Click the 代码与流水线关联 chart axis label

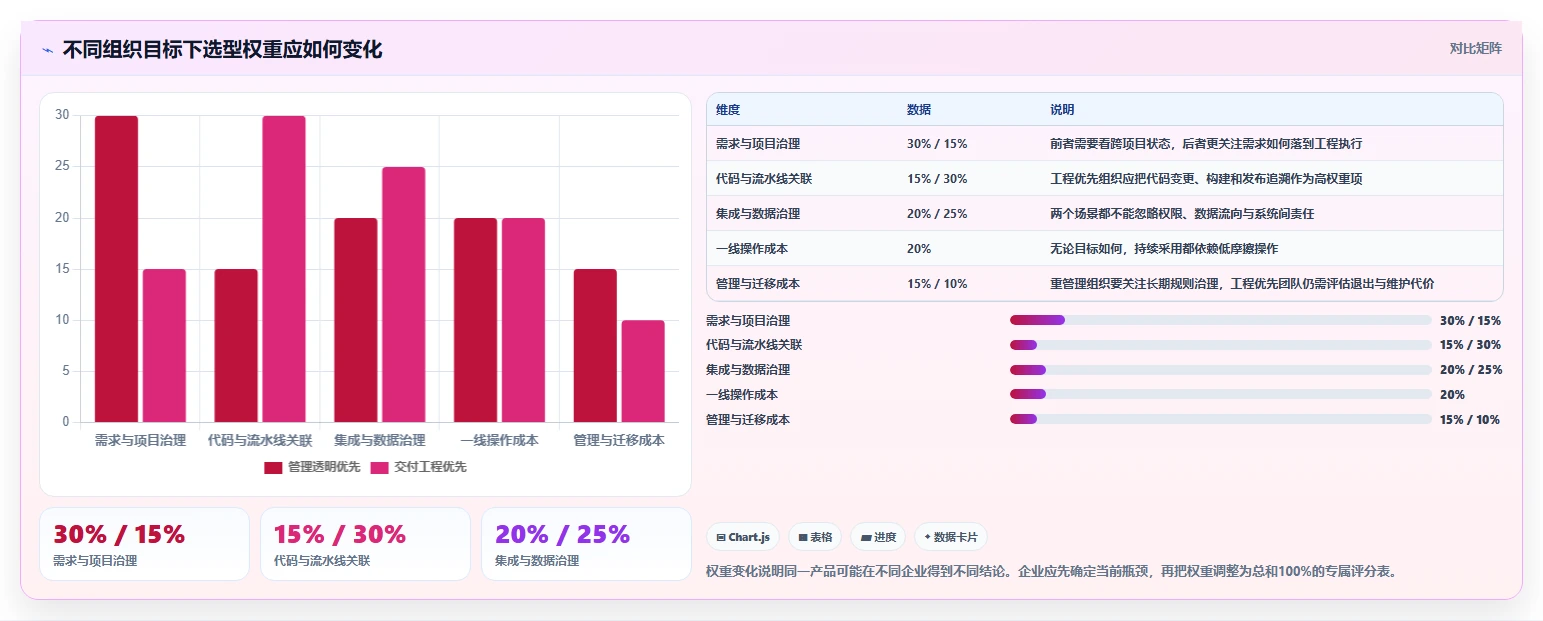click(260, 440)
